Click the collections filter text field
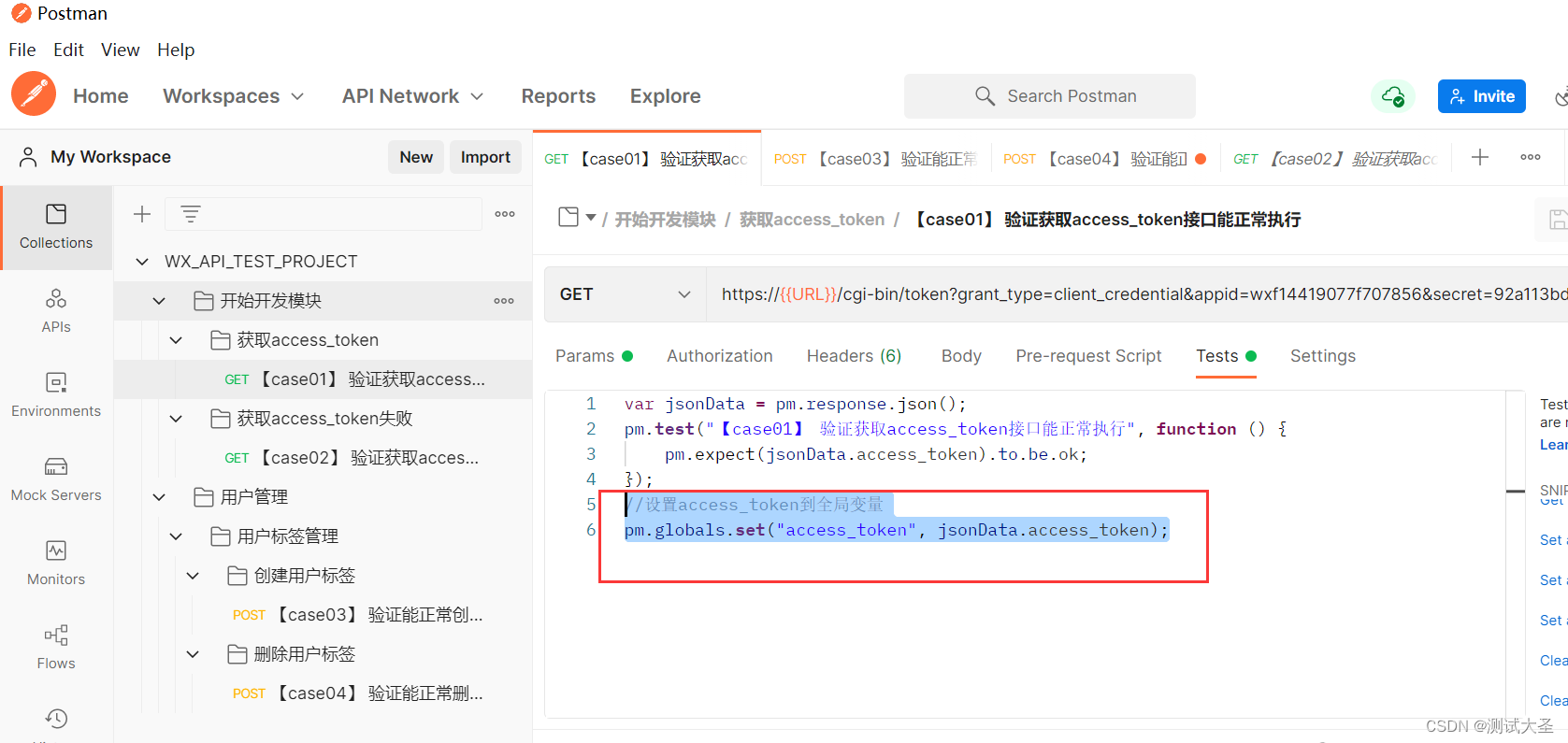 coord(324,214)
